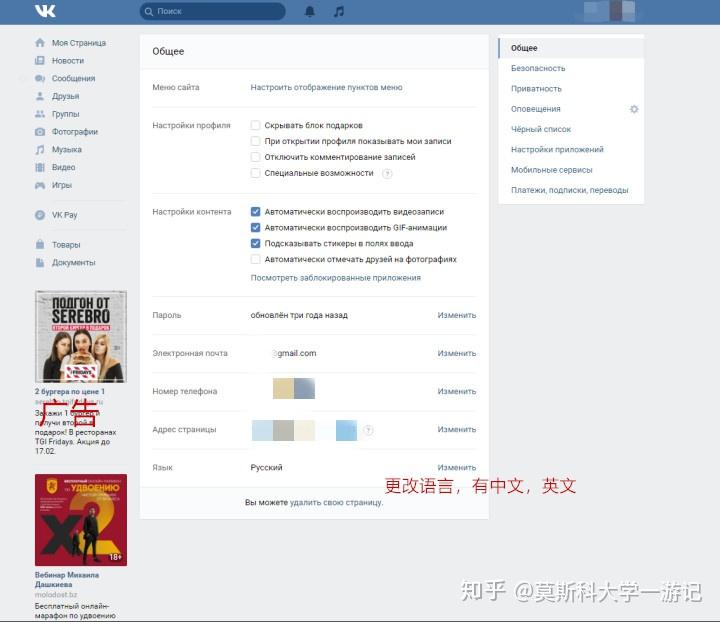The image size is (720, 622).
Task: Click удалить свою страницу link
Action: coord(336,503)
